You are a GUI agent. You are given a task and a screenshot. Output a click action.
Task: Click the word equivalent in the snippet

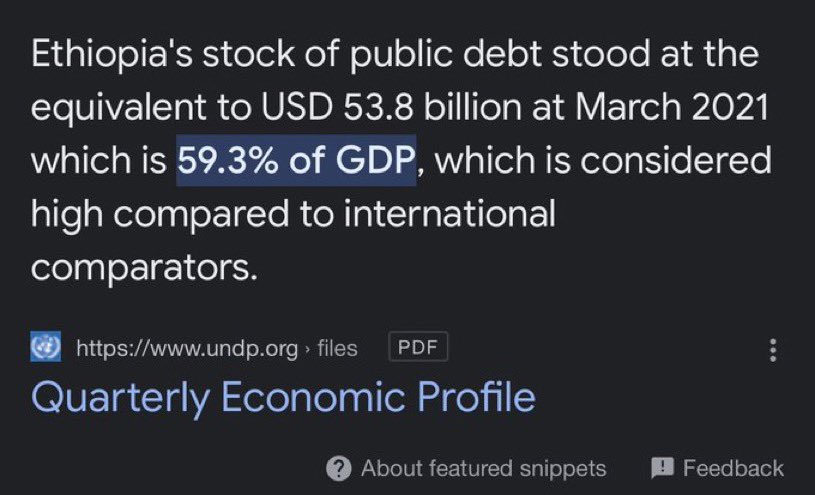(119, 109)
